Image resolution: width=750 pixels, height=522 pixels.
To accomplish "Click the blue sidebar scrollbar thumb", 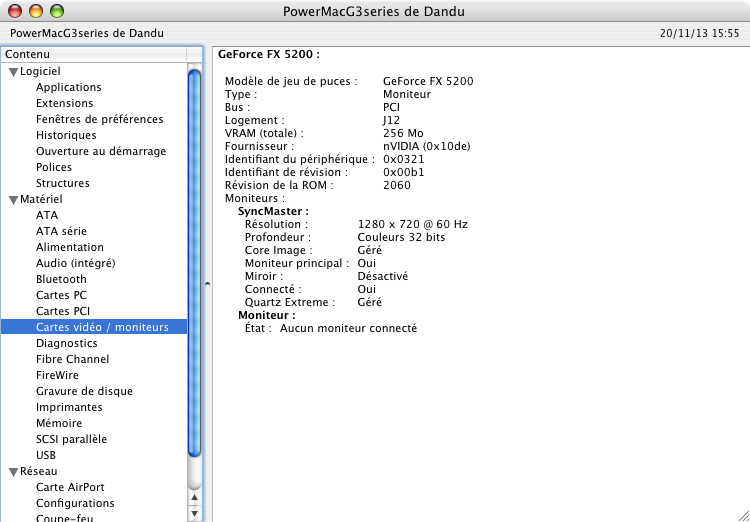I will [194, 264].
